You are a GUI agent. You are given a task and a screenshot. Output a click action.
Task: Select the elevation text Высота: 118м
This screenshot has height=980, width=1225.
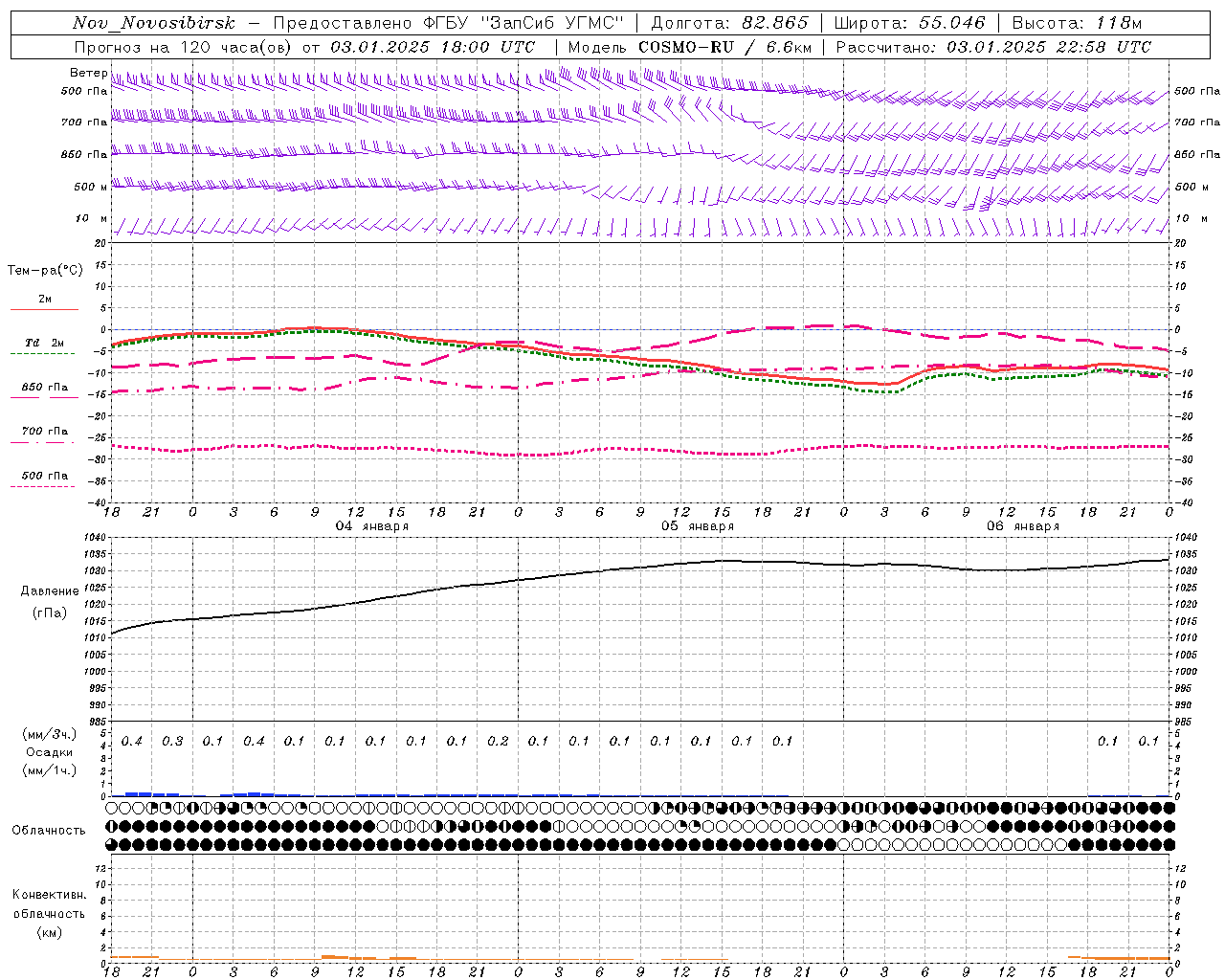(1078, 23)
